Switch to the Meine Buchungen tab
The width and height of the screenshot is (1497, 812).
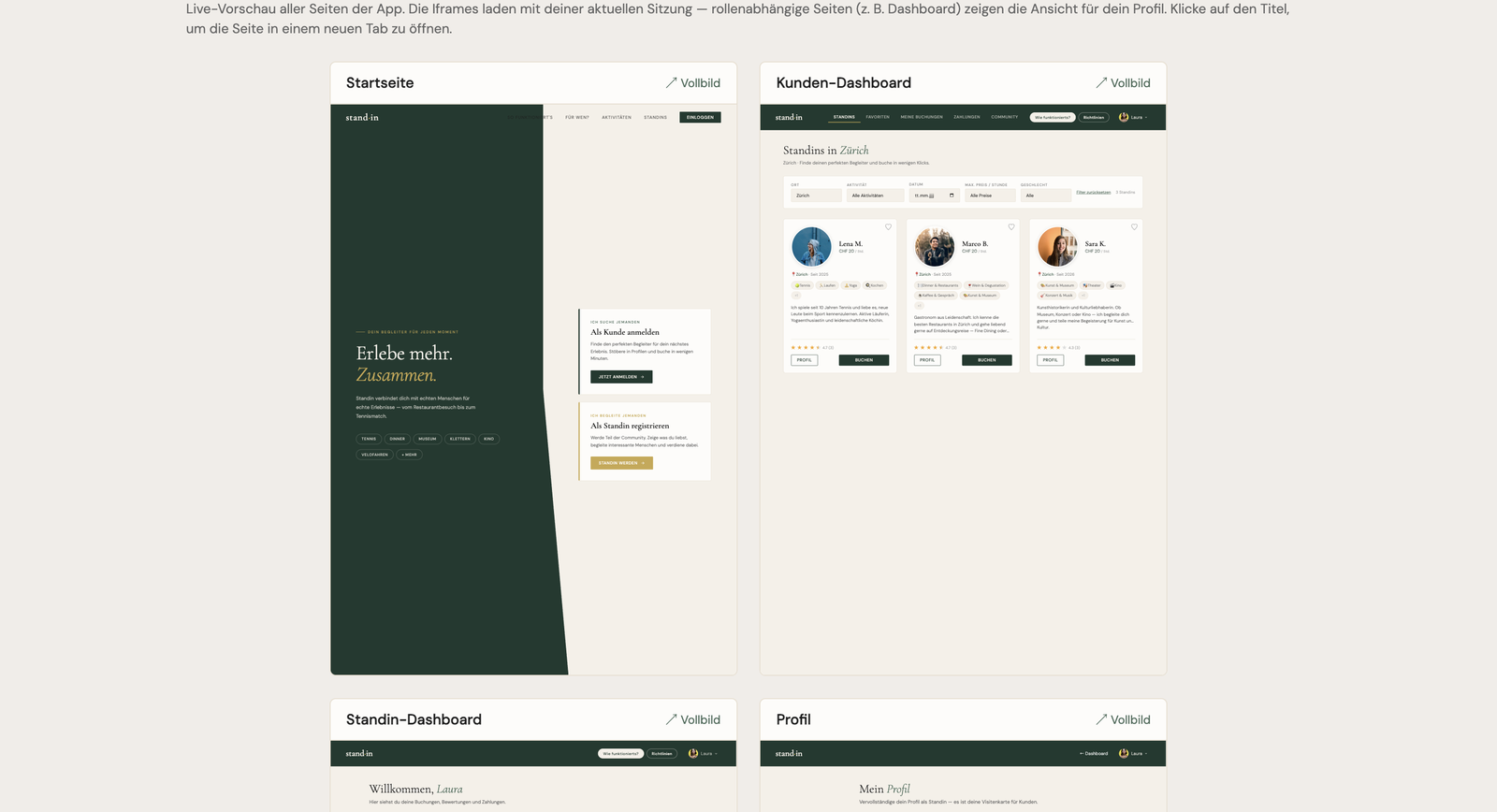pyautogui.click(x=922, y=118)
